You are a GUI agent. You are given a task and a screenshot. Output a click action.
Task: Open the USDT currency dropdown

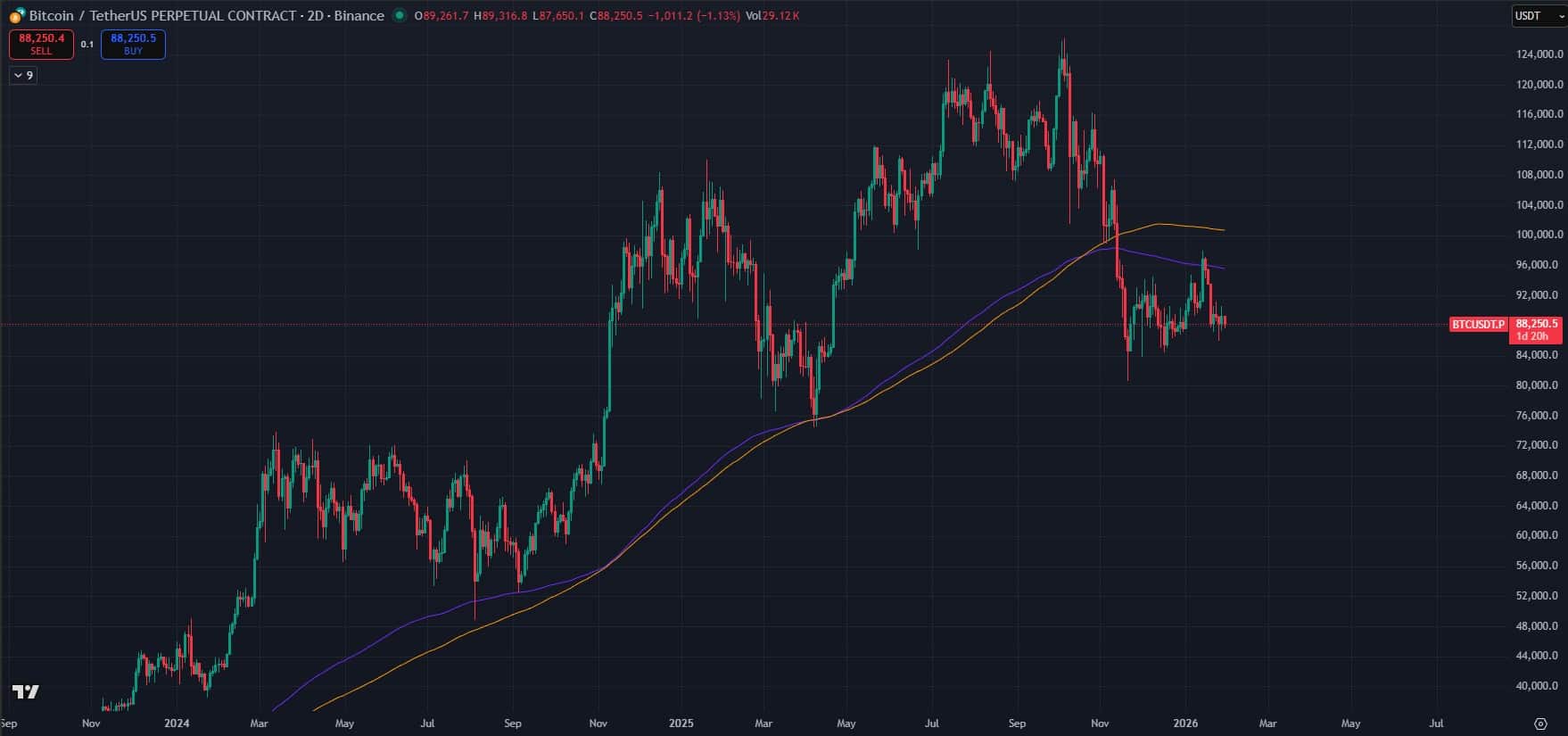[1539, 16]
